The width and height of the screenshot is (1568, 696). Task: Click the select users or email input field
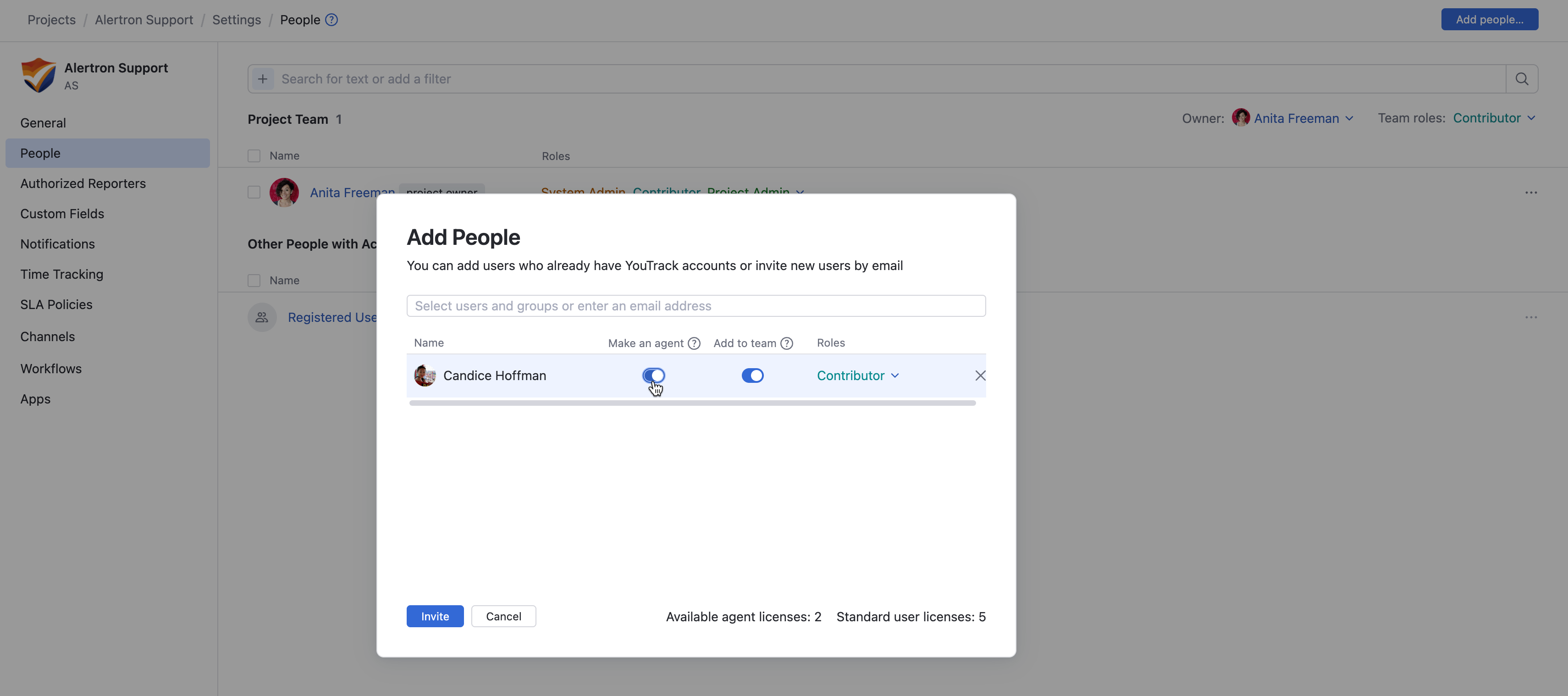[x=696, y=306]
